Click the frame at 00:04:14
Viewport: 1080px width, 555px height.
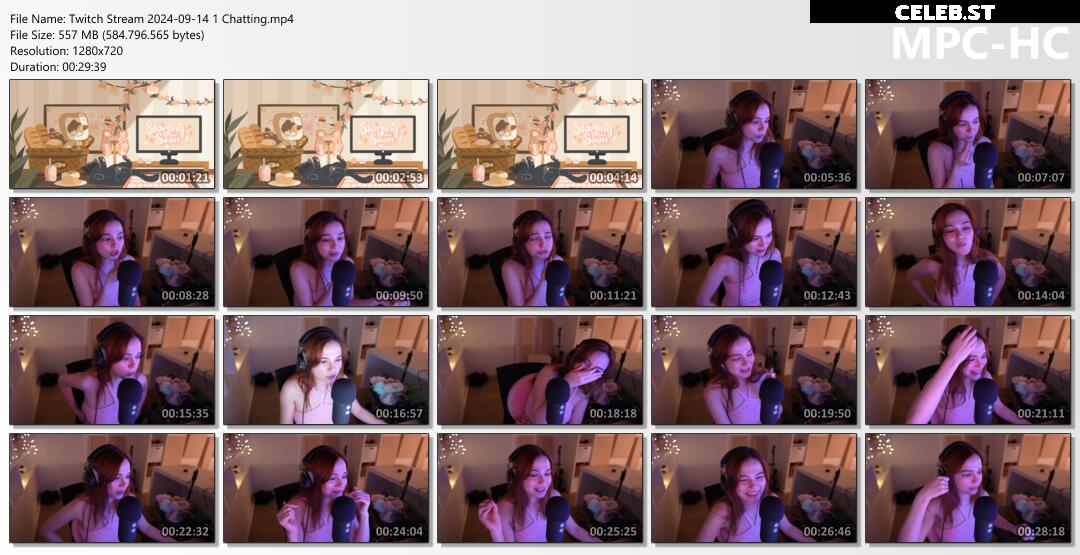540,134
